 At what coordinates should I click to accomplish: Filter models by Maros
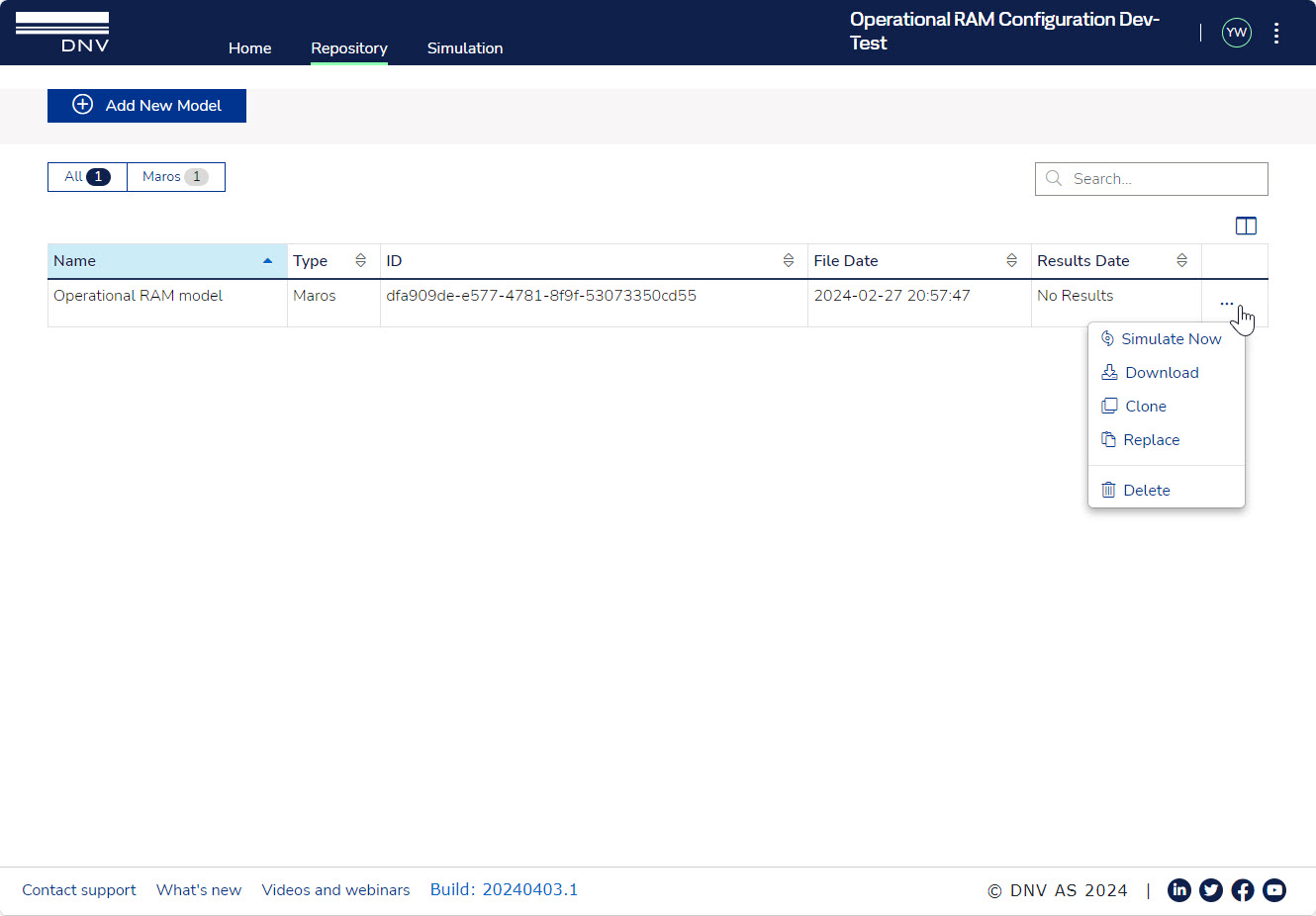176,177
